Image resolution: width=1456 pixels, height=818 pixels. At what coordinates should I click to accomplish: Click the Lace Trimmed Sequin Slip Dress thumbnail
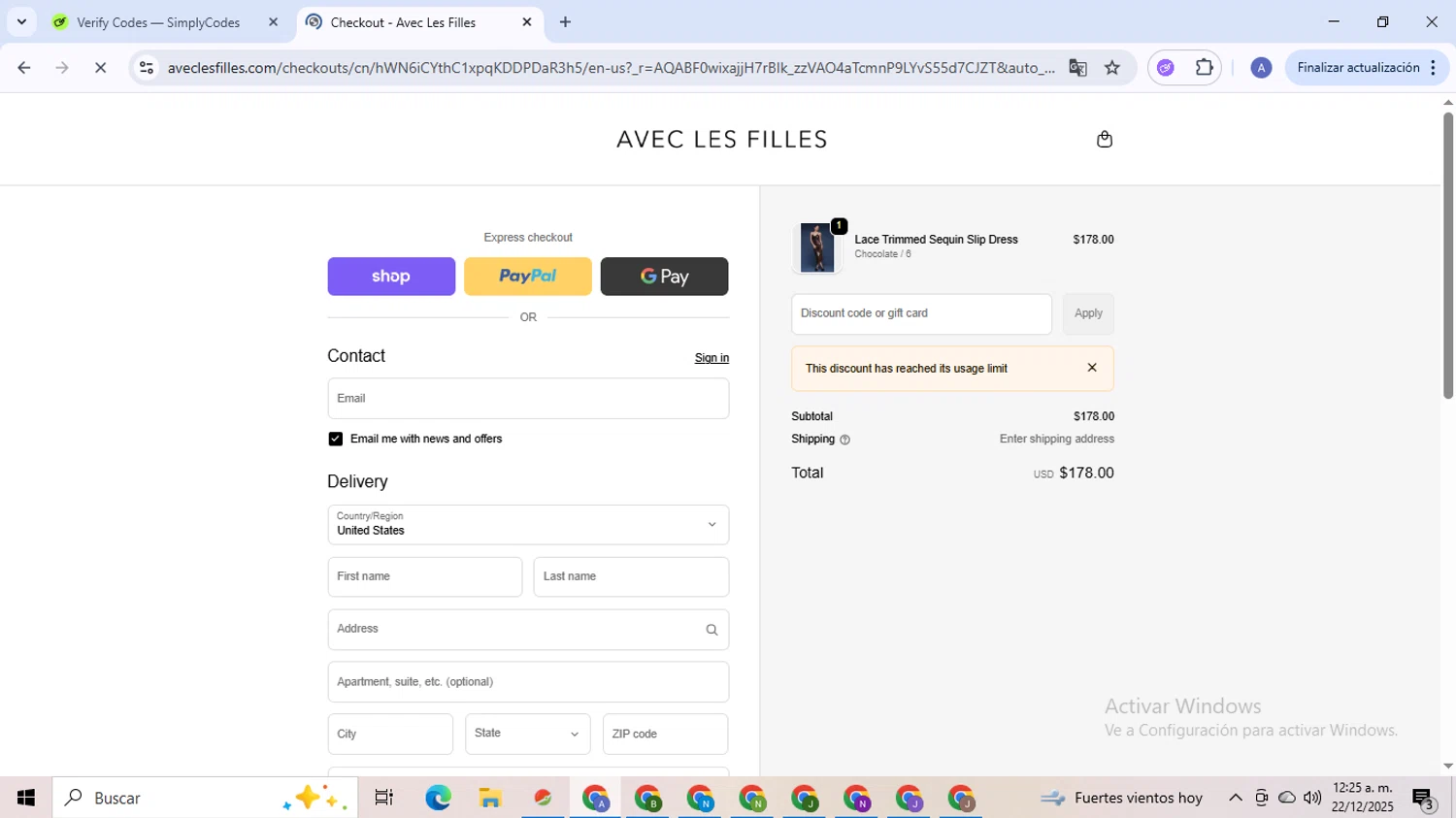point(816,247)
